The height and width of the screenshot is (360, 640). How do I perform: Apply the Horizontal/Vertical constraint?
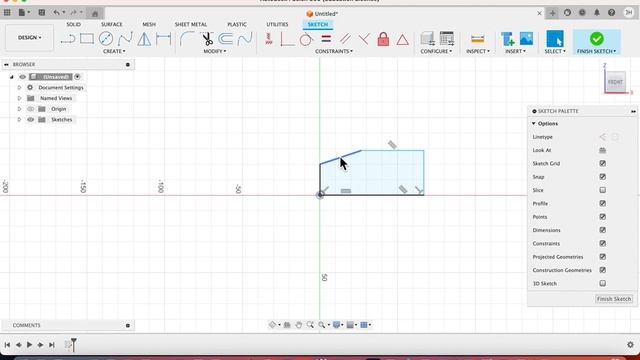tap(269, 39)
